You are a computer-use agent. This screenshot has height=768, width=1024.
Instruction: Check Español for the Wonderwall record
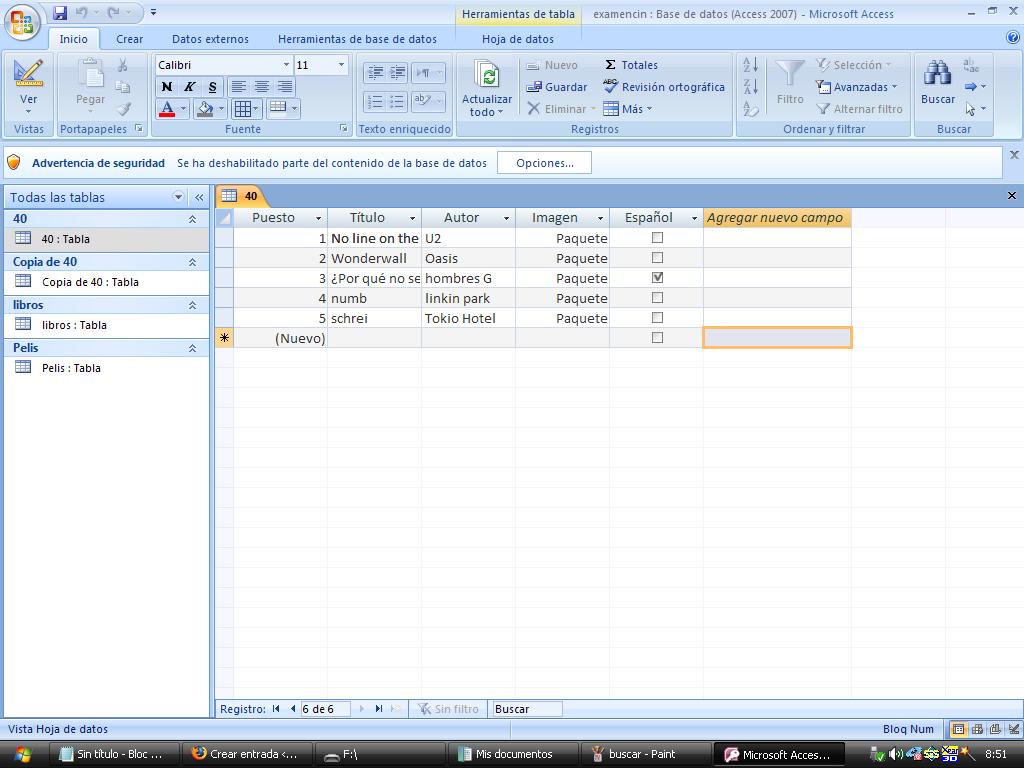pyautogui.click(x=657, y=258)
